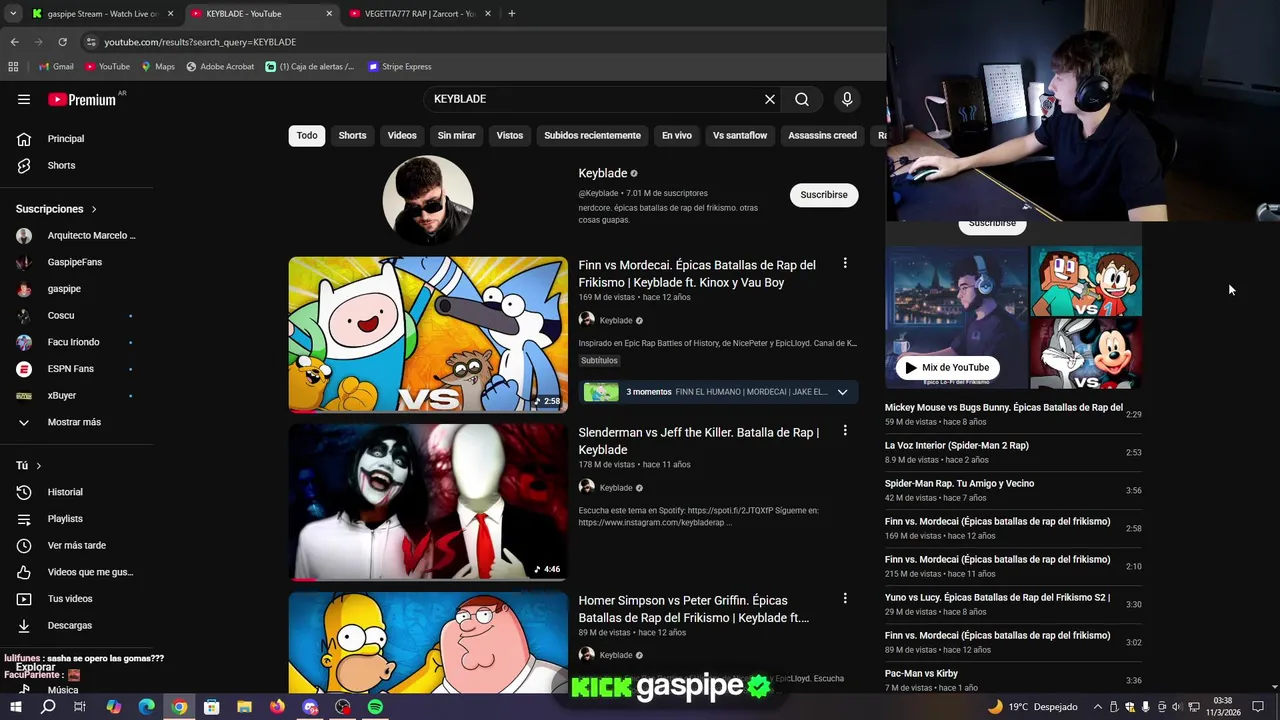Click the search magnifier button
1280x720 pixels.
click(x=802, y=99)
